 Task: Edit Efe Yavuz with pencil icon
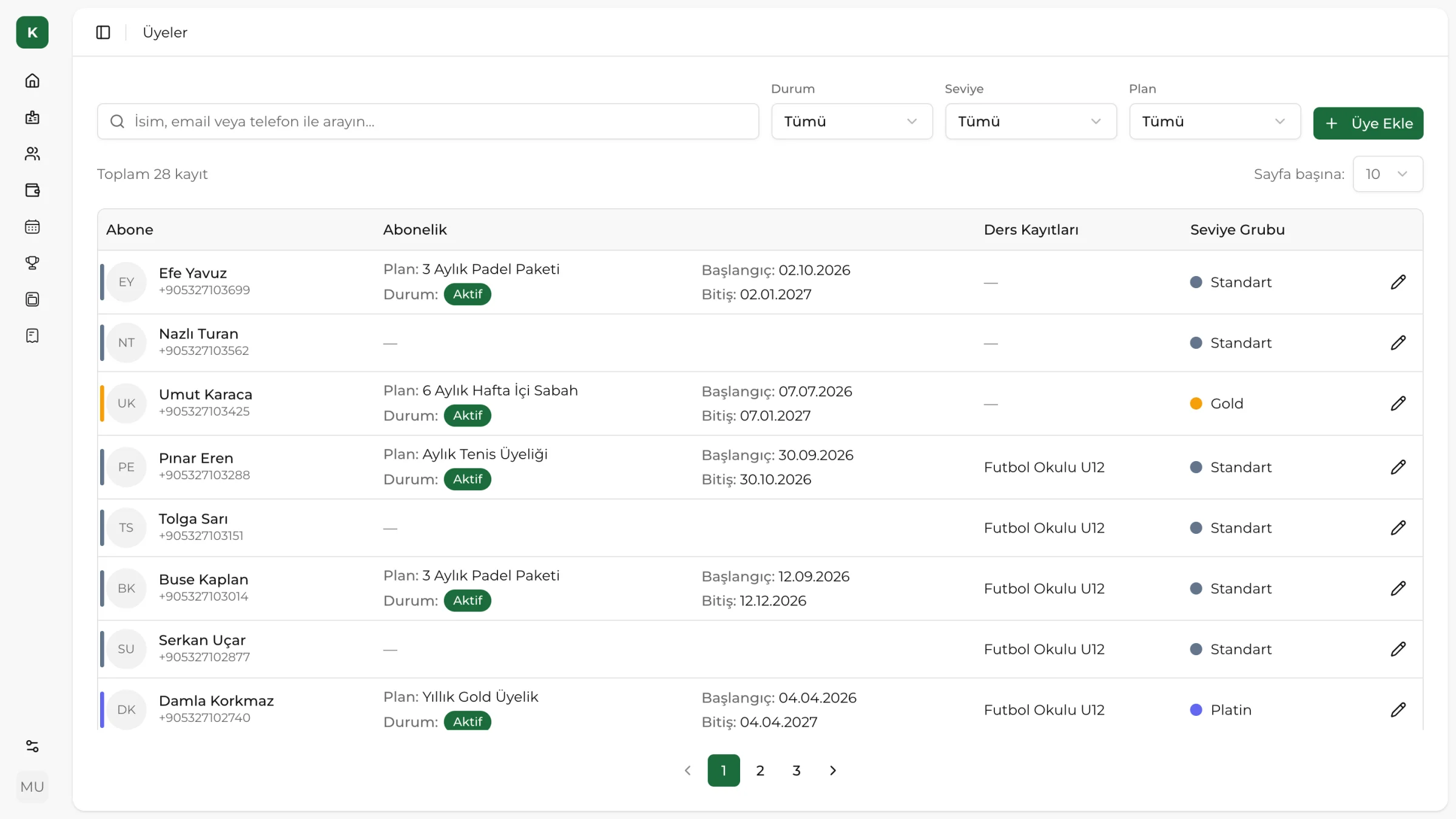pyautogui.click(x=1398, y=282)
